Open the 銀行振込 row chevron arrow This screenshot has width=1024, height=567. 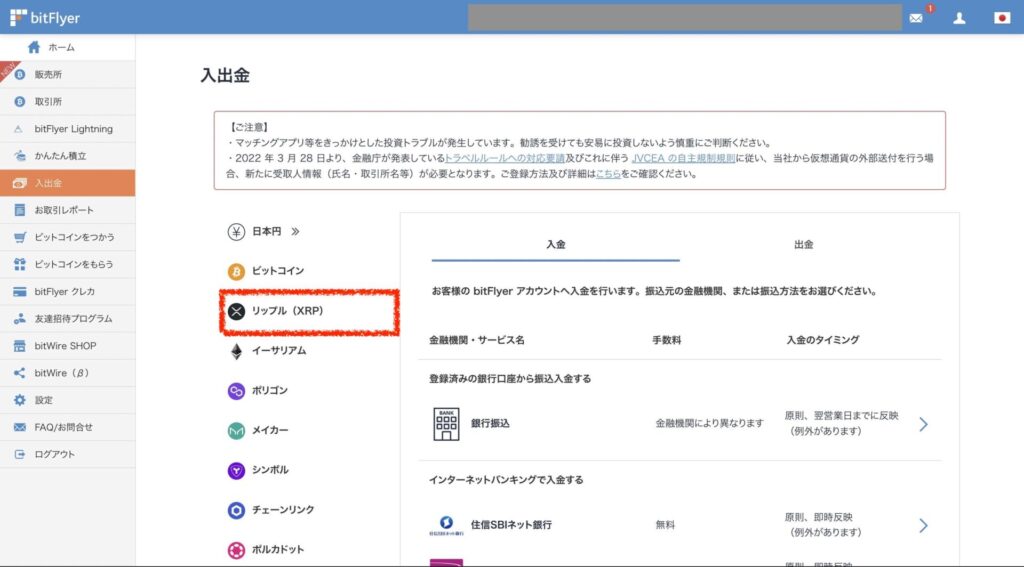point(923,424)
